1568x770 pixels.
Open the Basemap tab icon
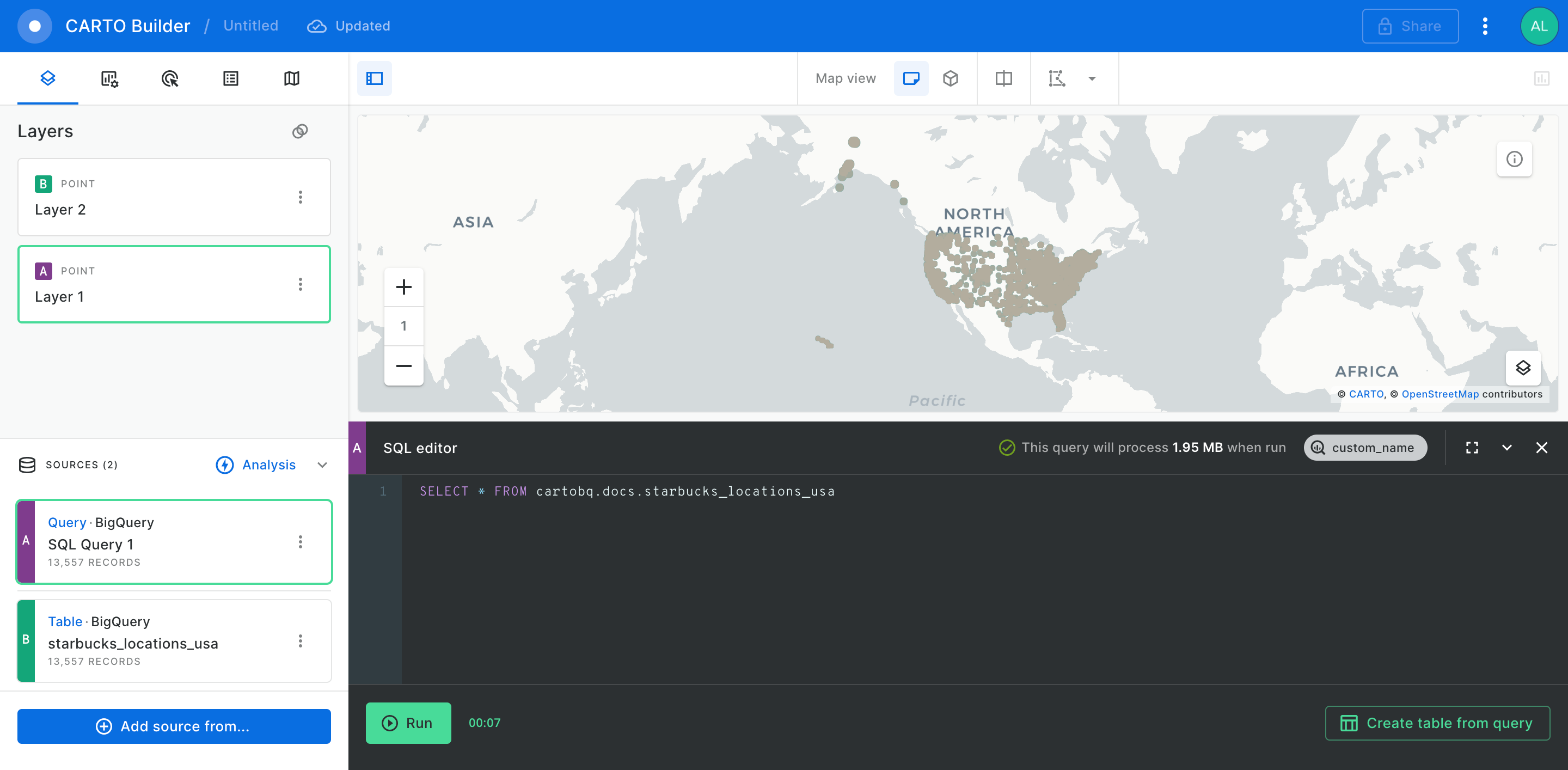(292, 78)
